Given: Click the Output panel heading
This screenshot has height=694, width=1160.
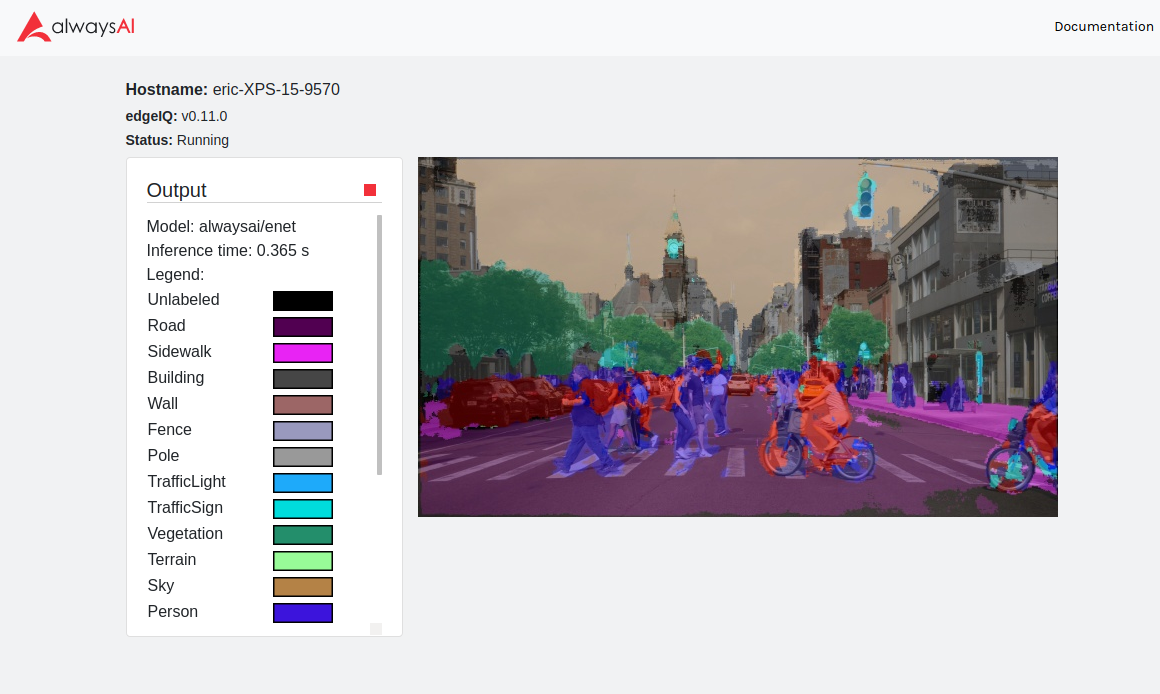Looking at the screenshot, I should [x=177, y=190].
